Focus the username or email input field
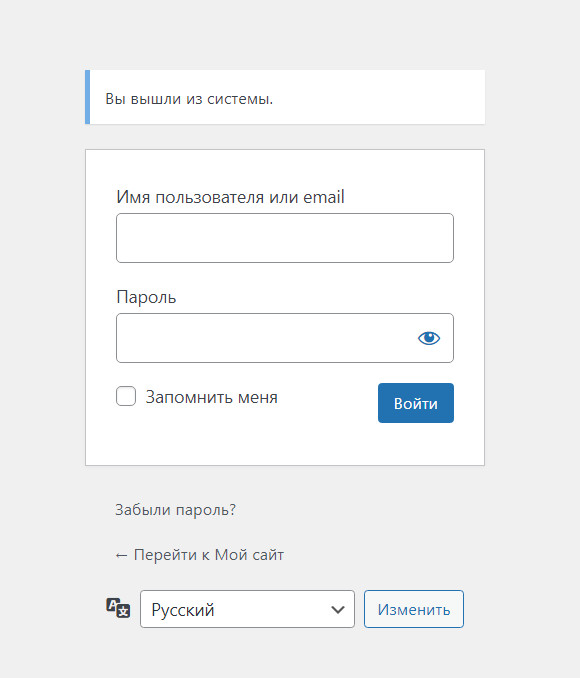 (x=285, y=238)
